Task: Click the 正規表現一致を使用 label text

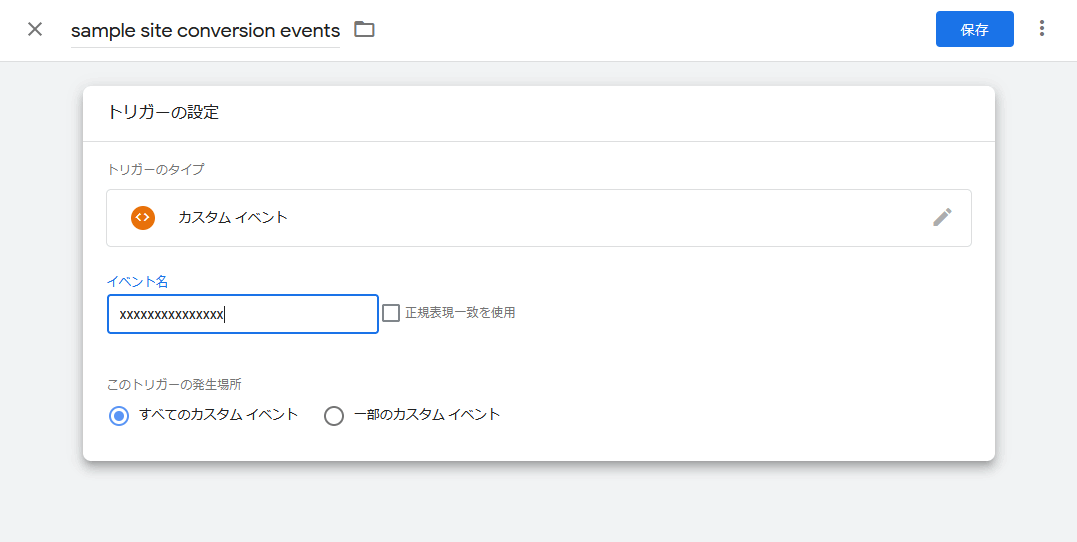Action: pyautogui.click(x=460, y=313)
